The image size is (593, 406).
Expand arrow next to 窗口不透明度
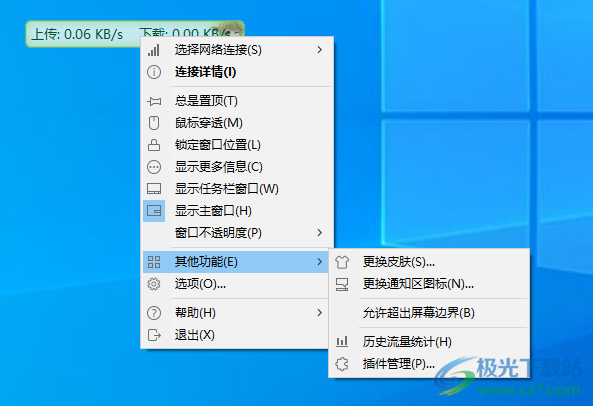pyautogui.click(x=320, y=232)
